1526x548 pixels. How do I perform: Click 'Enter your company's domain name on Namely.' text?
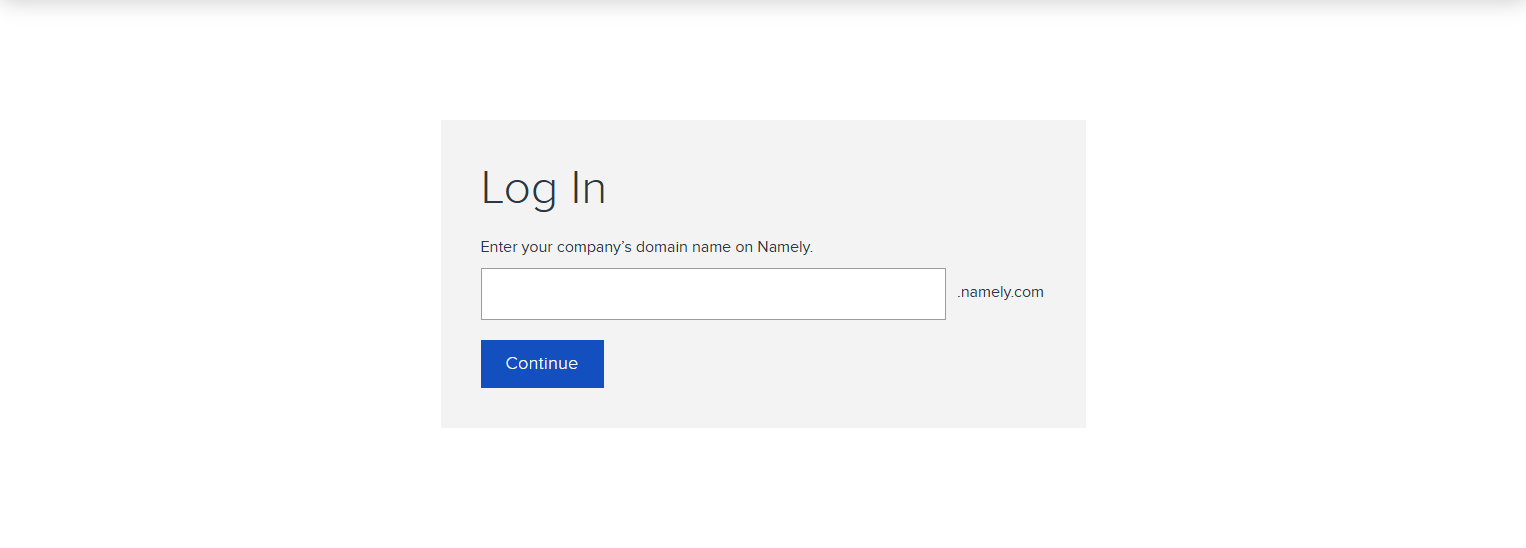(x=646, y=247)
